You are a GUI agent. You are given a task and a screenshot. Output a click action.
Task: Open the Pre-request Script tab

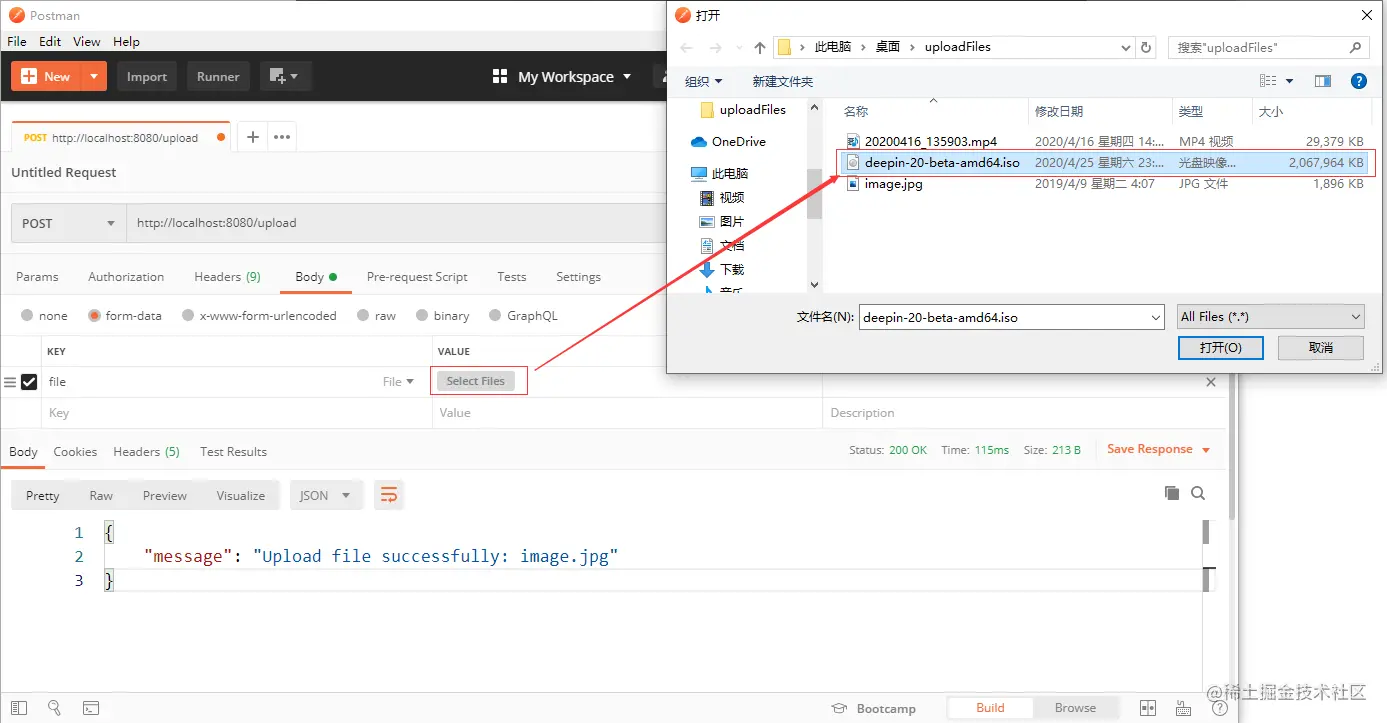click(x=417, y=277)
